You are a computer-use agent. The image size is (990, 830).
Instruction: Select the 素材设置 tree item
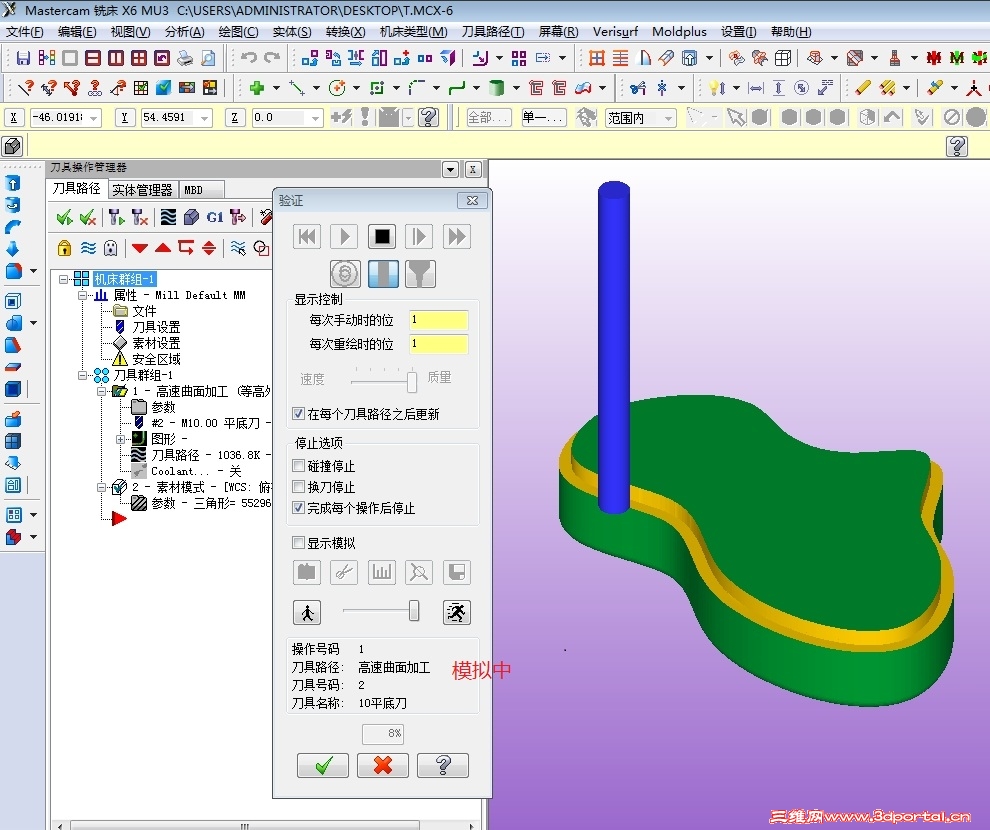[x=156, y=343]
